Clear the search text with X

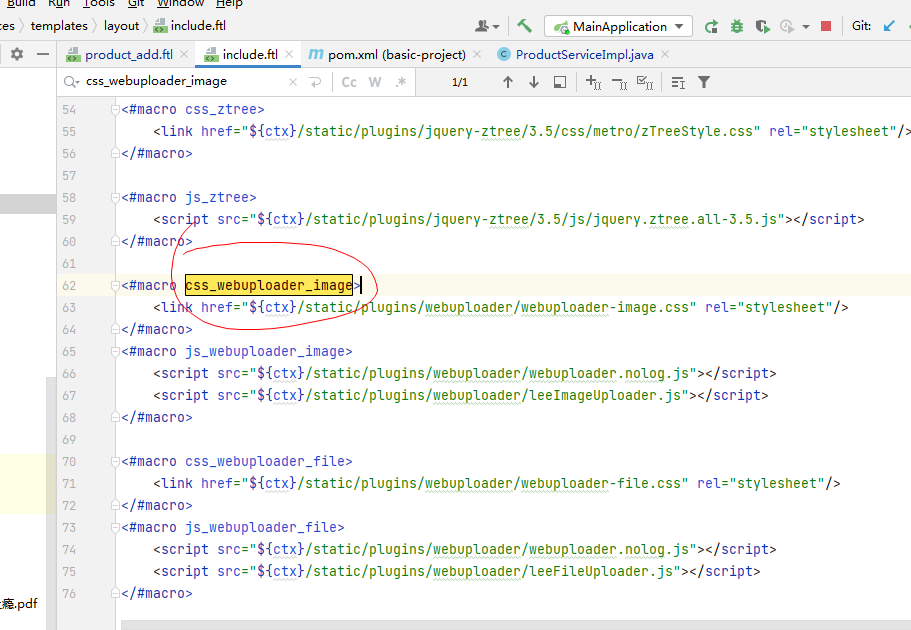293,82
